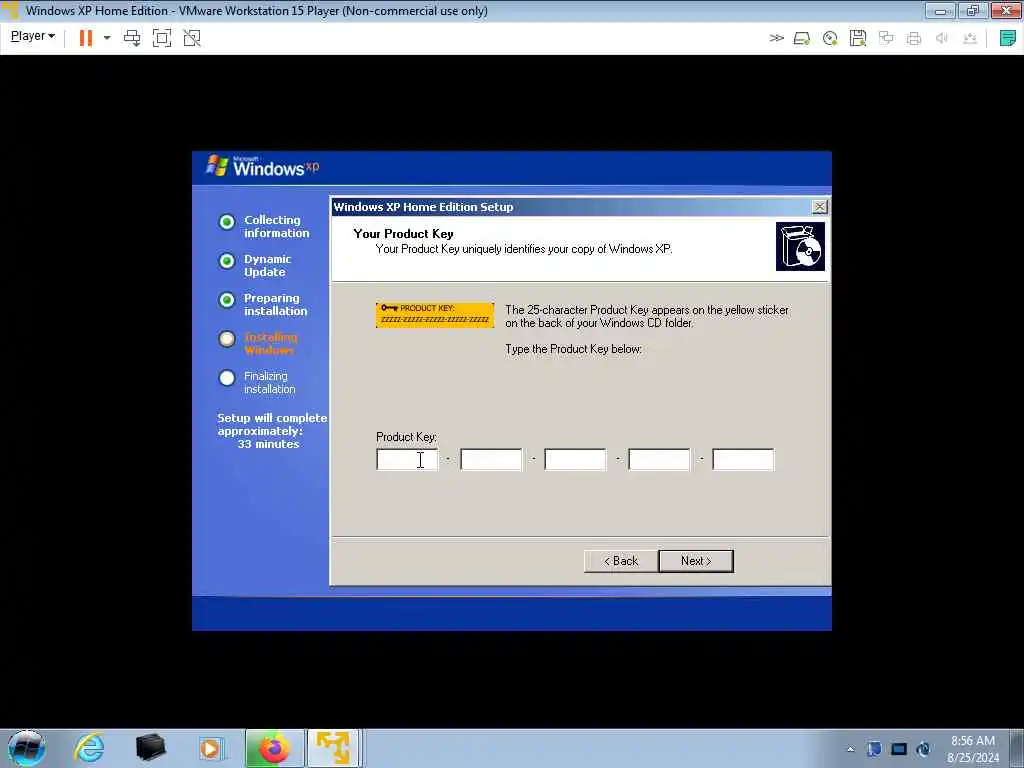Click the blue flag tray icon
Viewport: 1024px width, 768px height.
pyautogui.click(x=874, y=749)
